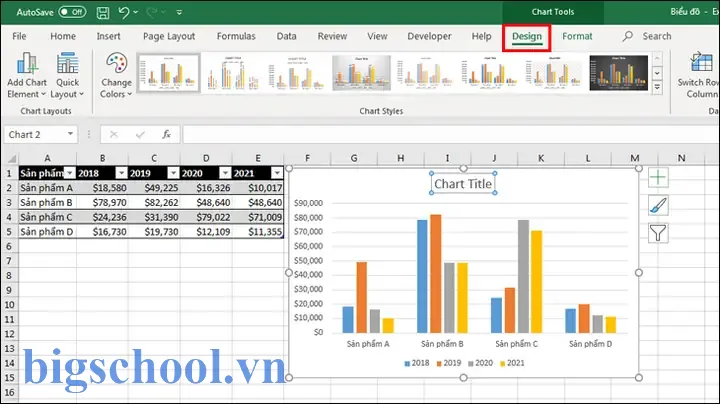This screenshot has height=404, width=720.
Task: Open the Review tab
Action: tap(332, 36)
